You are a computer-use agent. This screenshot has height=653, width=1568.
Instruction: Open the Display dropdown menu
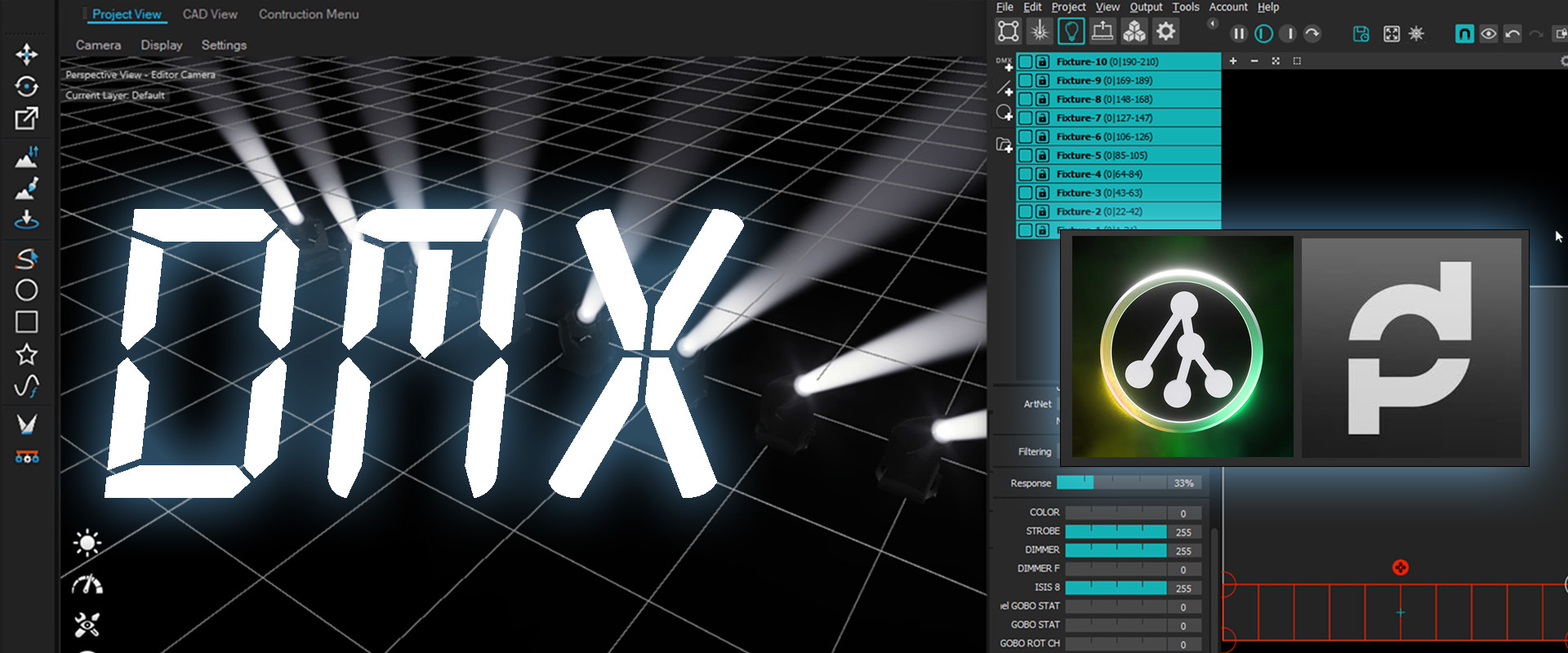161,45
